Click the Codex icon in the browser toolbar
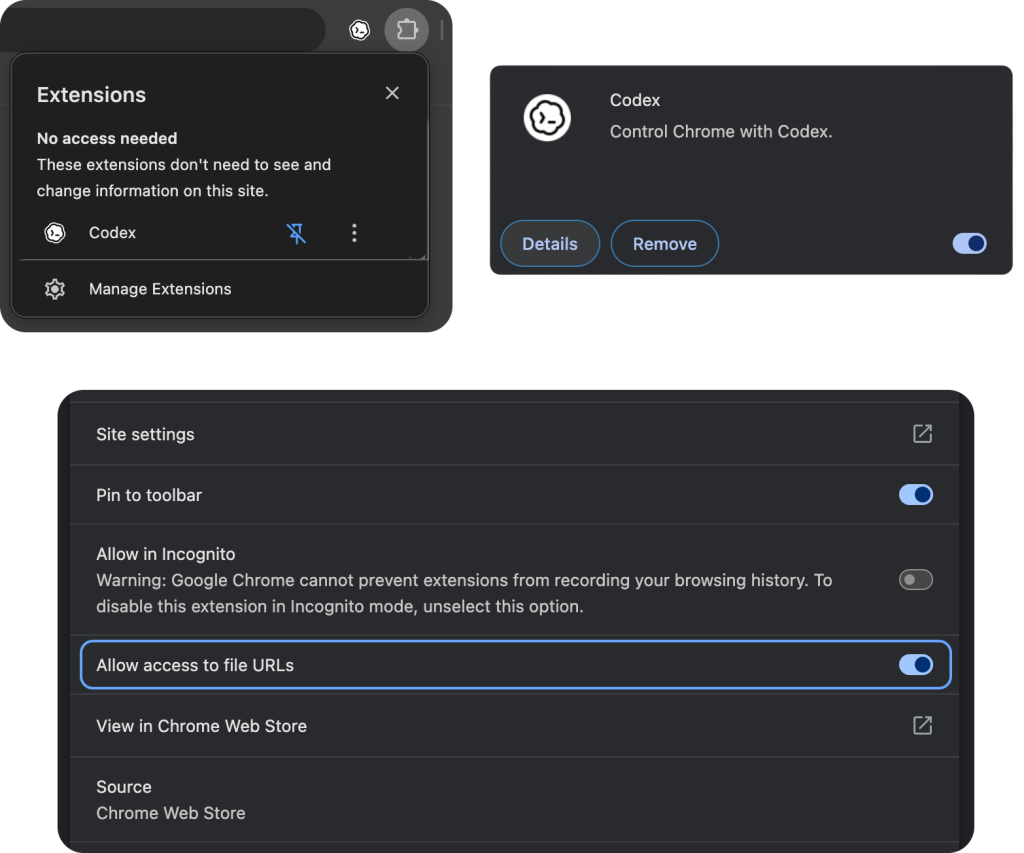Screen dimensions: 1024x853 (x=359, y=29)
